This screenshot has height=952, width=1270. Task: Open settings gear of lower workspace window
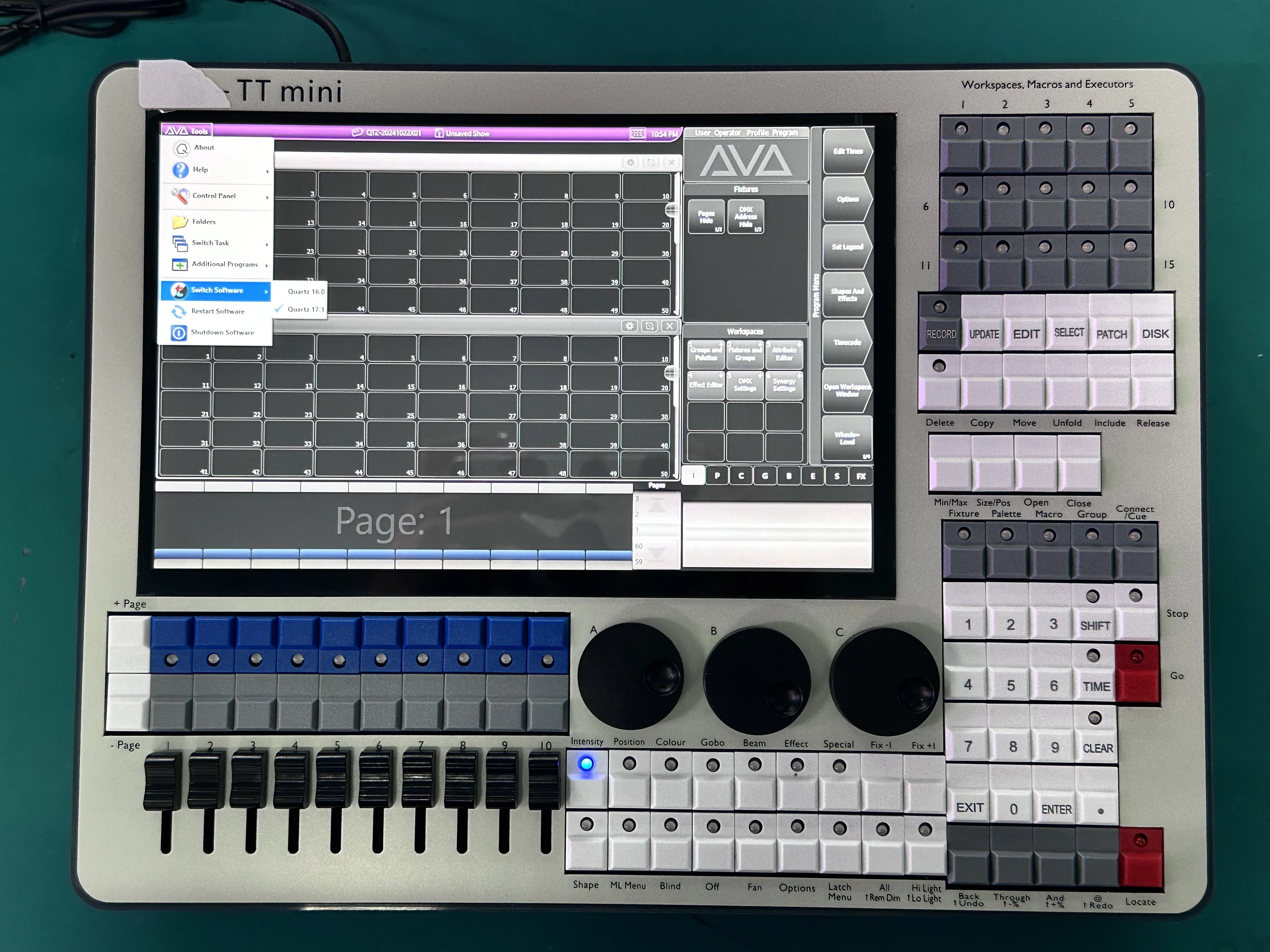click(630, 326)
